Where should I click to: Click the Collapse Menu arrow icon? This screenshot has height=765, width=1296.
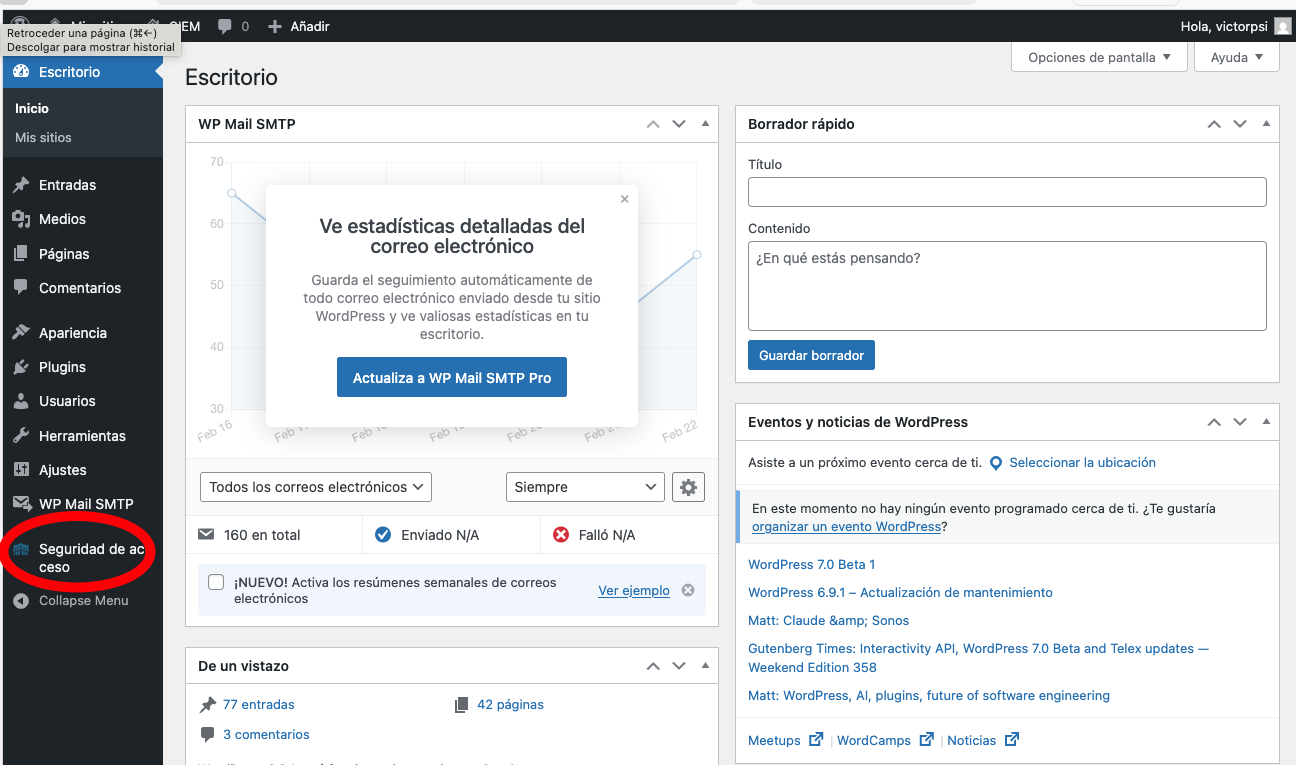[21, 601]
